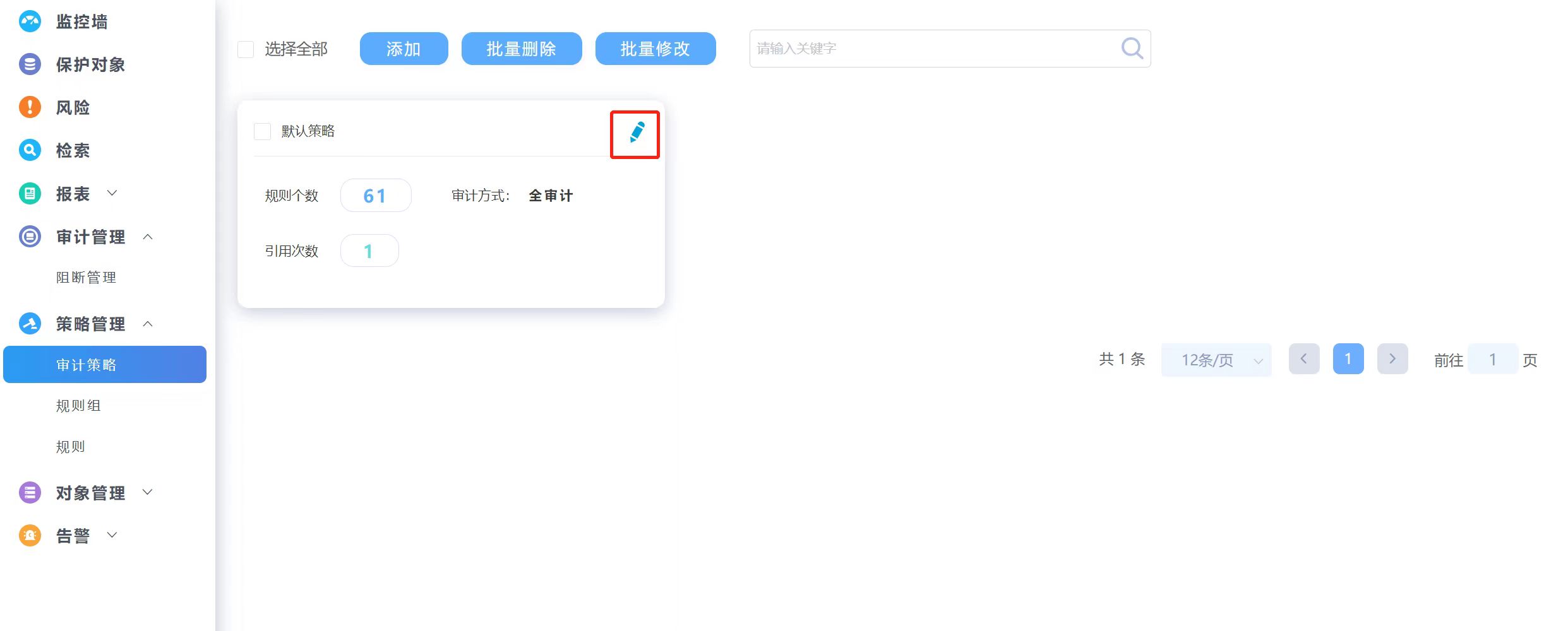Click the 前往 page number field

pyautogui.click(x=1493, y=359)
